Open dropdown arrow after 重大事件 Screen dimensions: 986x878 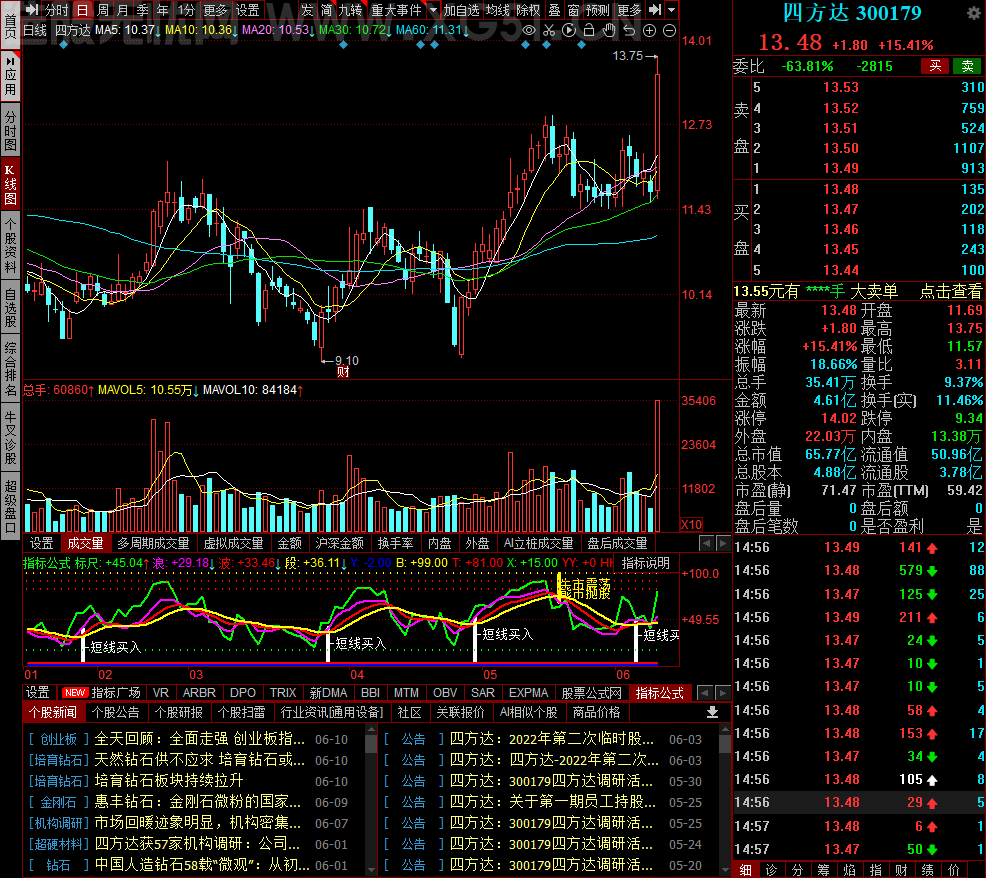pyautogui.click(x=433, y=10)
